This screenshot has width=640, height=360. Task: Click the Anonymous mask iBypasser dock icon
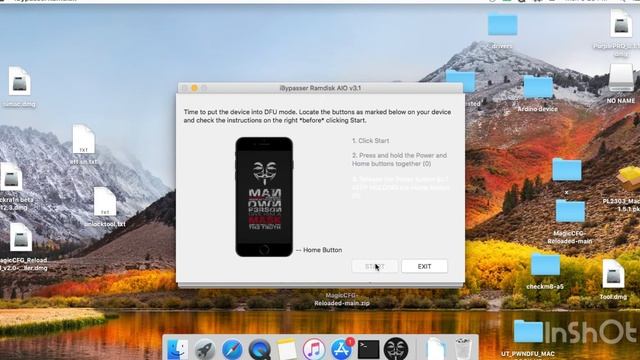(x=396, y=349)
